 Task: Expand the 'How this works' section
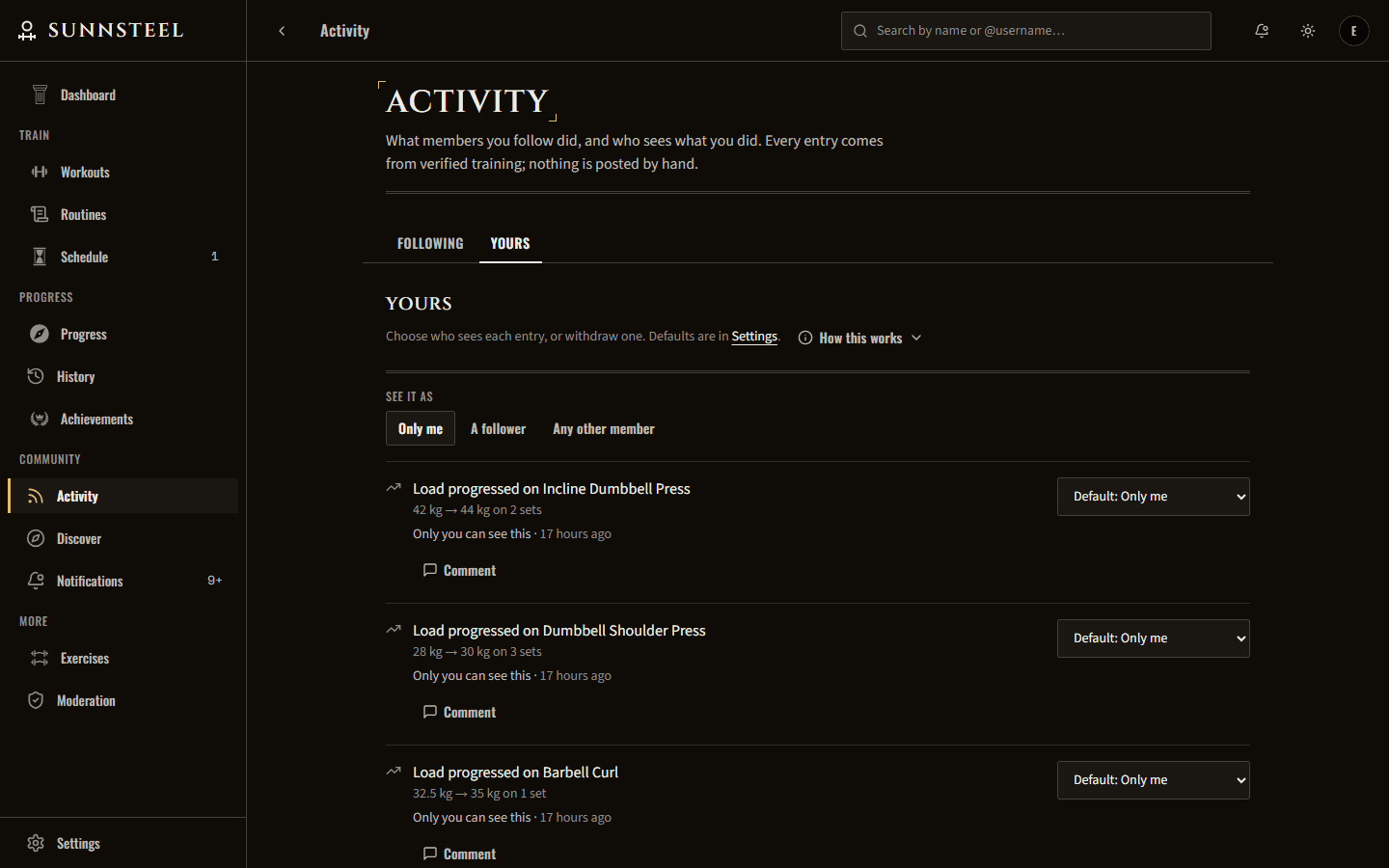pos(860,338)
